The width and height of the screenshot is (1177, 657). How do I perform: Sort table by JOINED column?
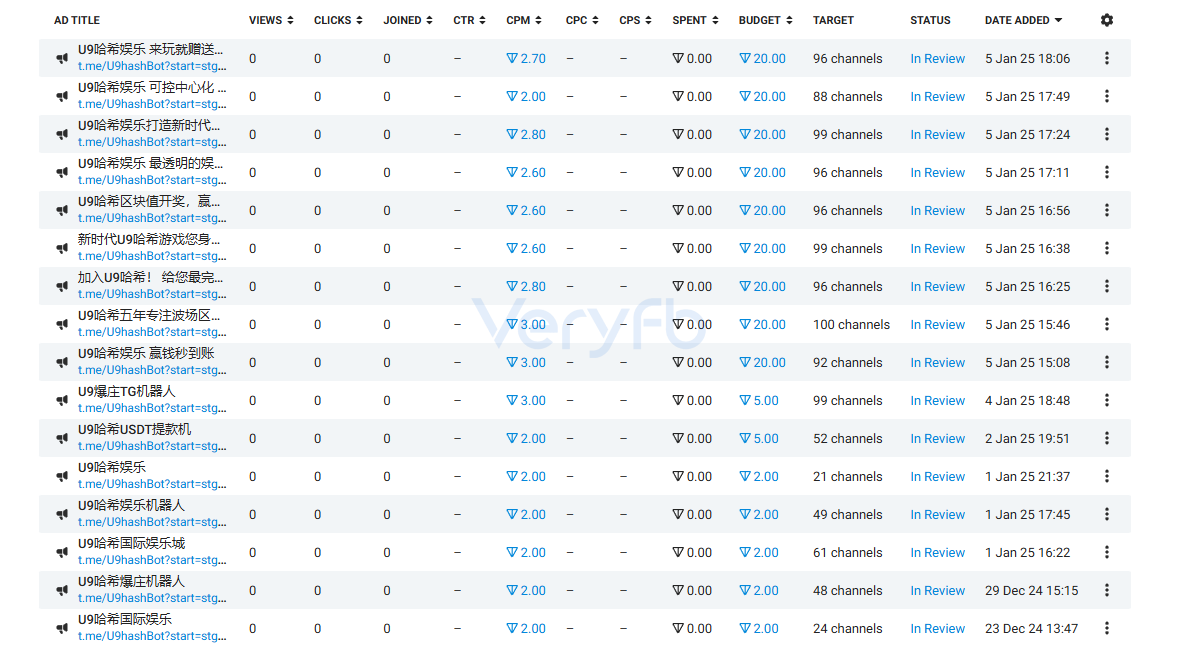click(408, 20)
